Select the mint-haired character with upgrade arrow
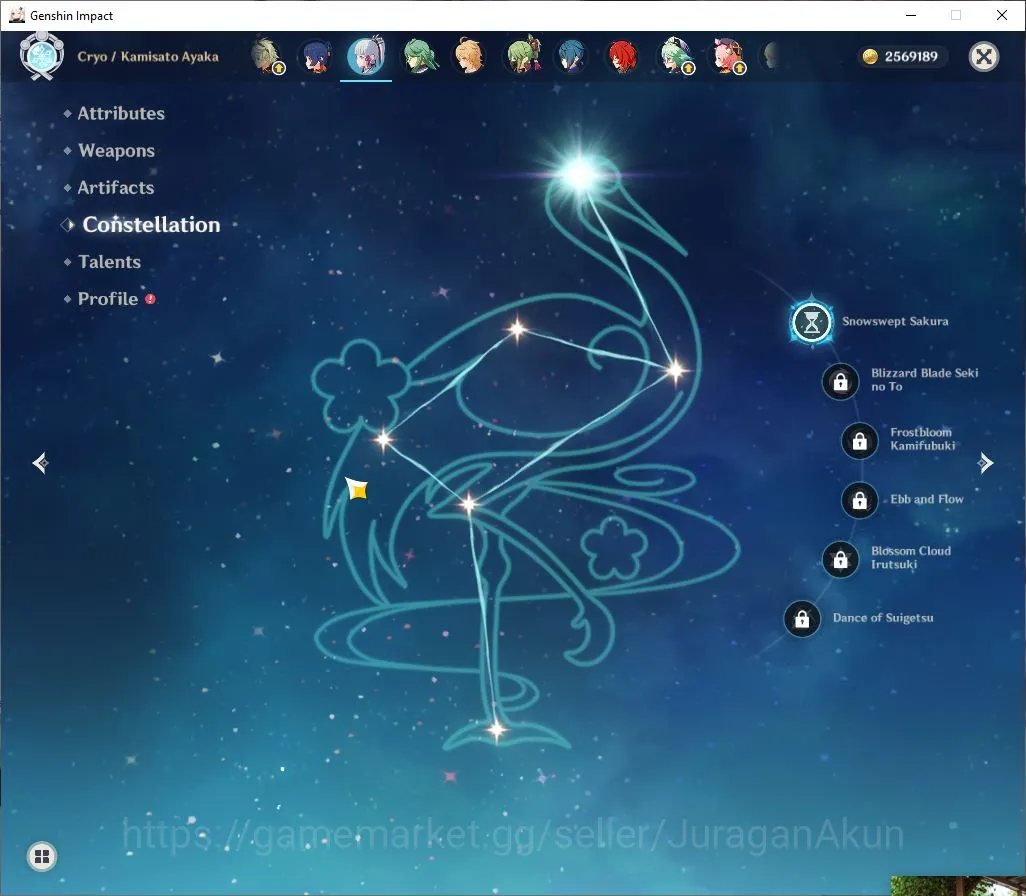Screen dimensions: 1026x896 pyautogui.click(x=677, y=57)
